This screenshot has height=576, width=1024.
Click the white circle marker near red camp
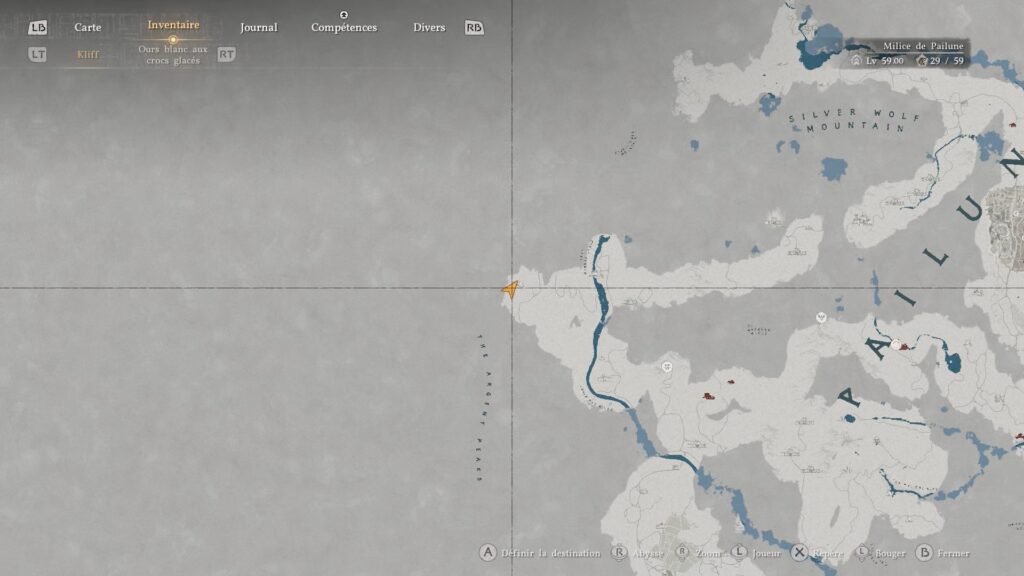[x=896, y=344]
